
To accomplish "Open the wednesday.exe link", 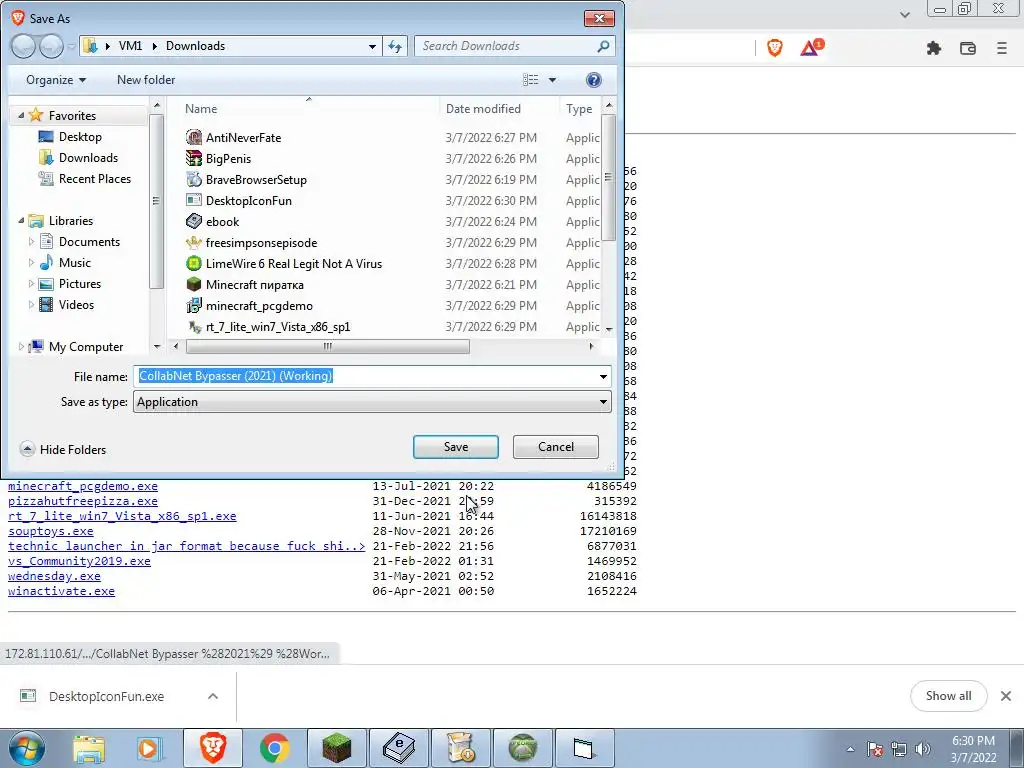I will (x=54, y=576).
